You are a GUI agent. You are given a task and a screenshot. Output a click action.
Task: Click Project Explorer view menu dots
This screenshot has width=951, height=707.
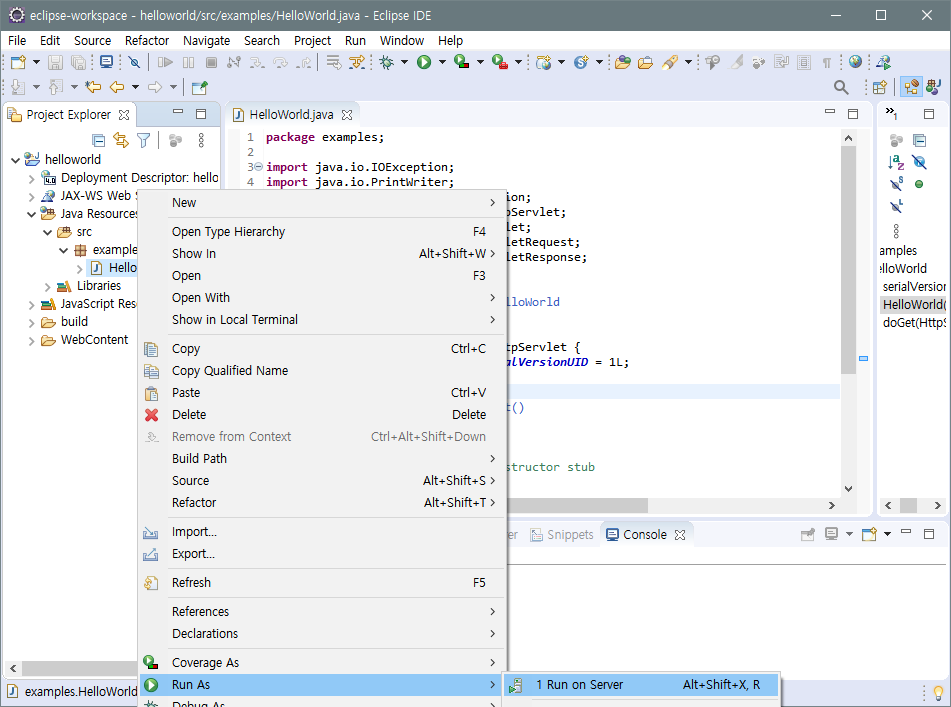[x=201, y=141]
